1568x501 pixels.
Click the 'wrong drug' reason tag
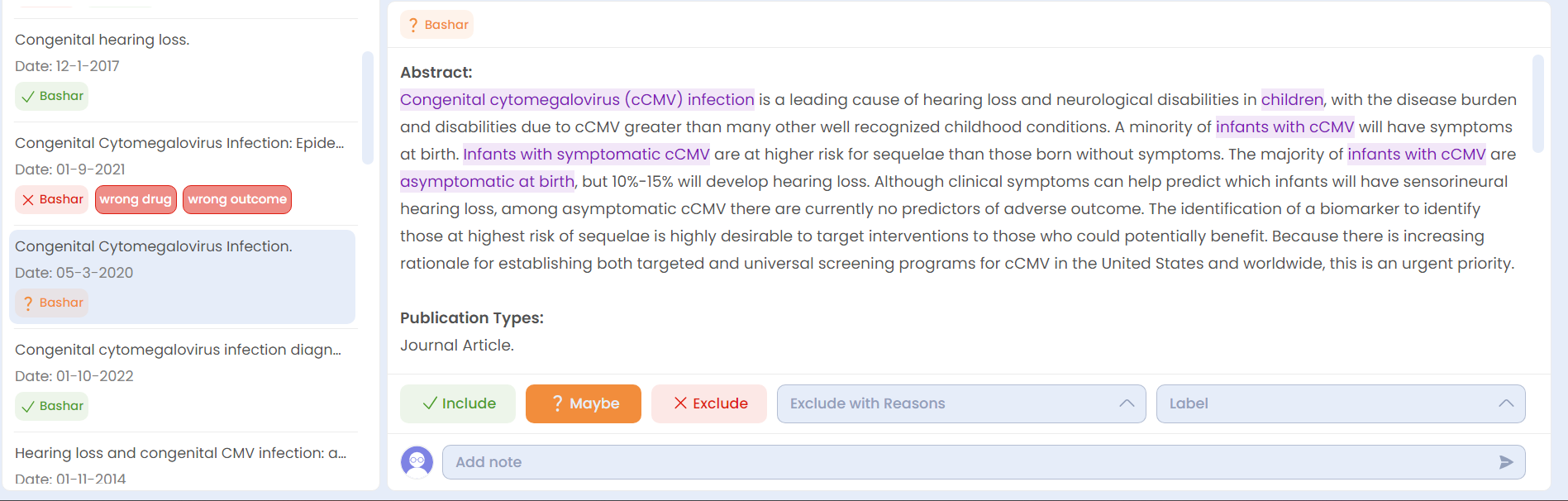pyautogui.click(x=136, y=199)
